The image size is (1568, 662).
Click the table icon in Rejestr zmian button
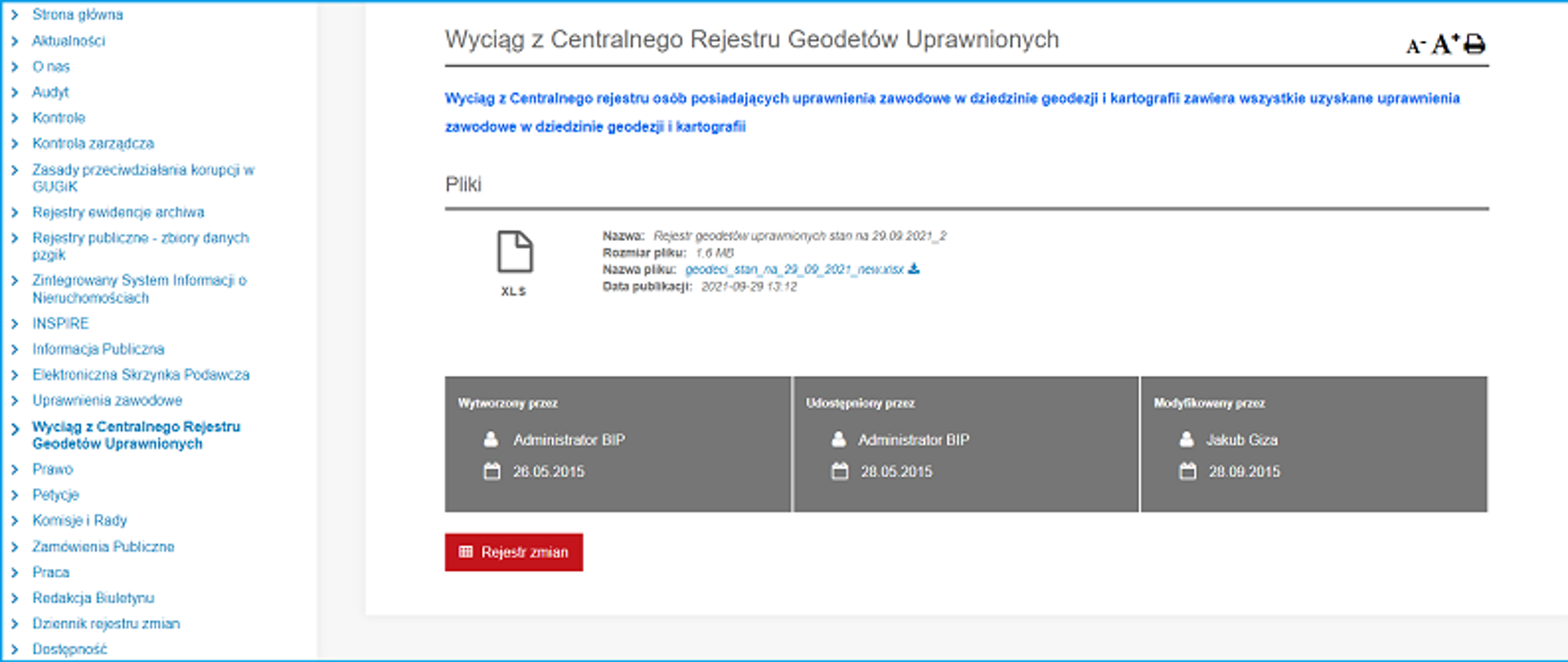coord(465,552)
